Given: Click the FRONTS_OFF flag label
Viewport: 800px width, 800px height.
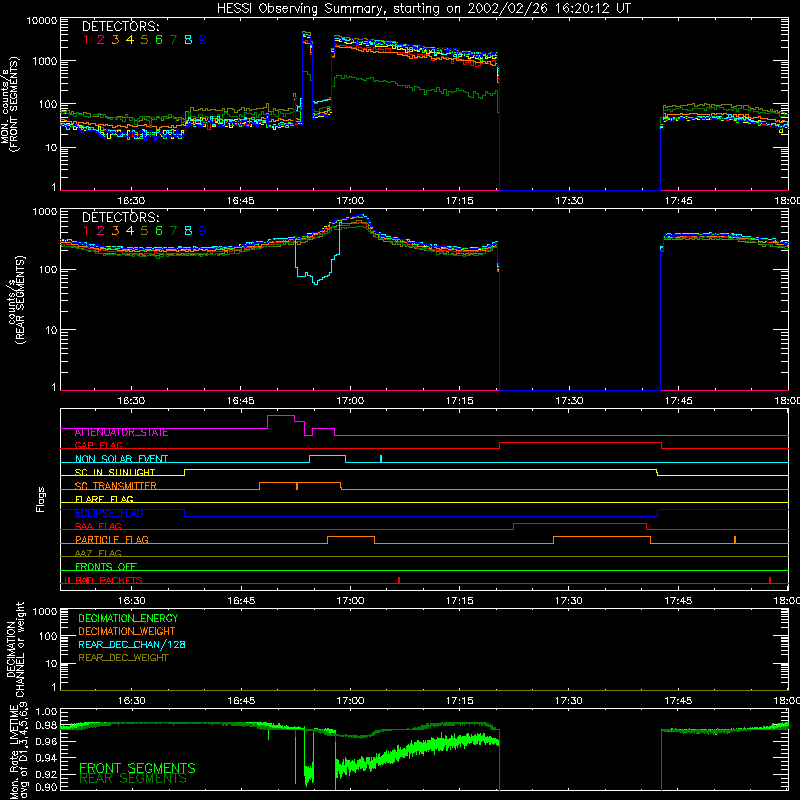Looking at the screenshot, I should point(106,566).
